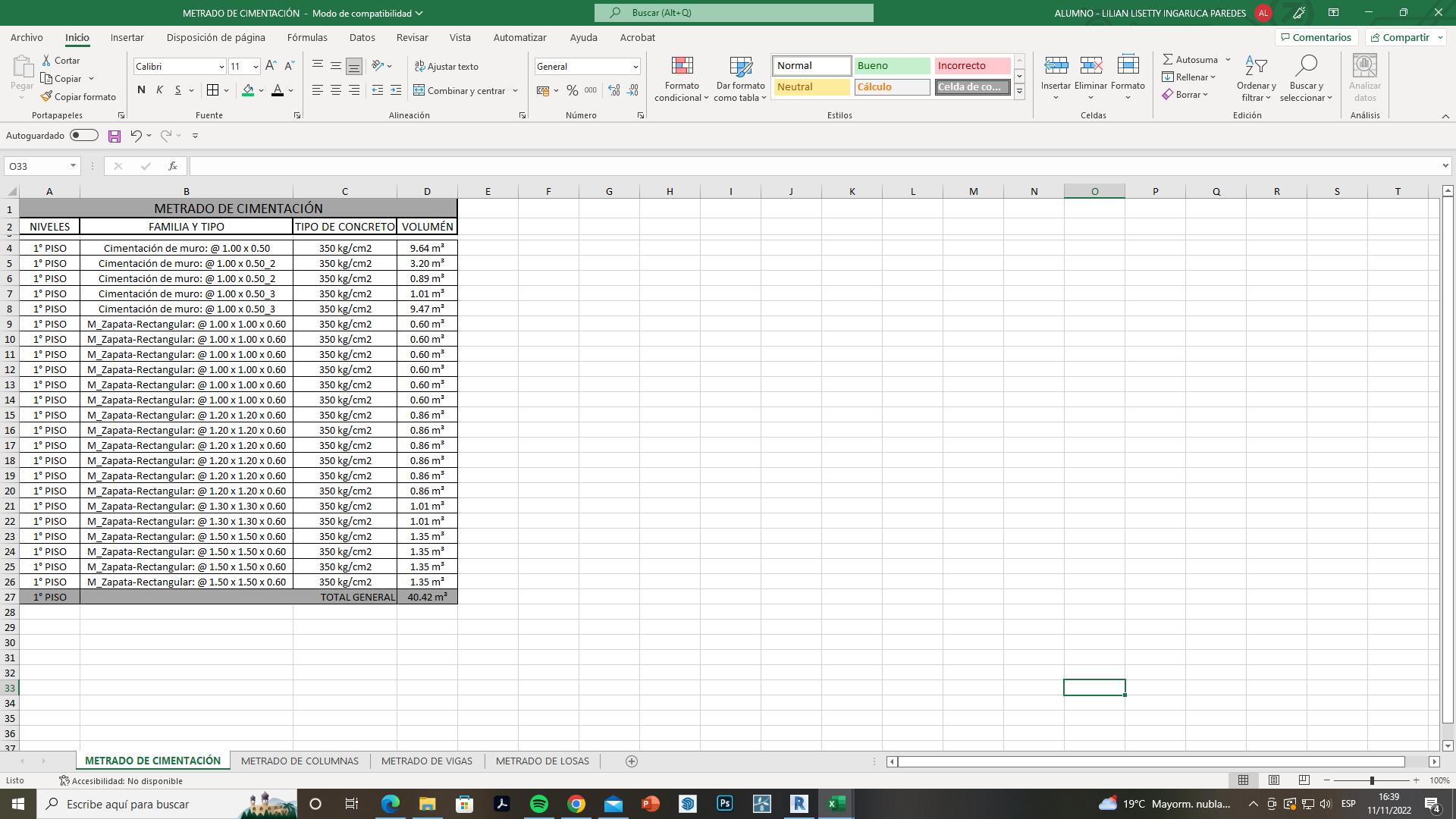
Task: Click the Undo arrow icon
Action: pos(136,136)
